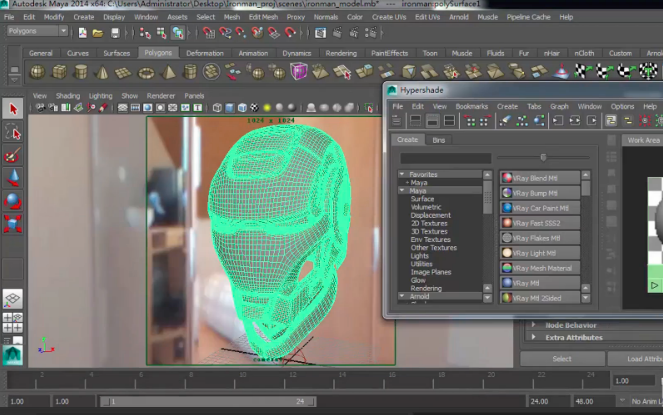Toggle Hypershade top tabs only view

tap(416, 121)
